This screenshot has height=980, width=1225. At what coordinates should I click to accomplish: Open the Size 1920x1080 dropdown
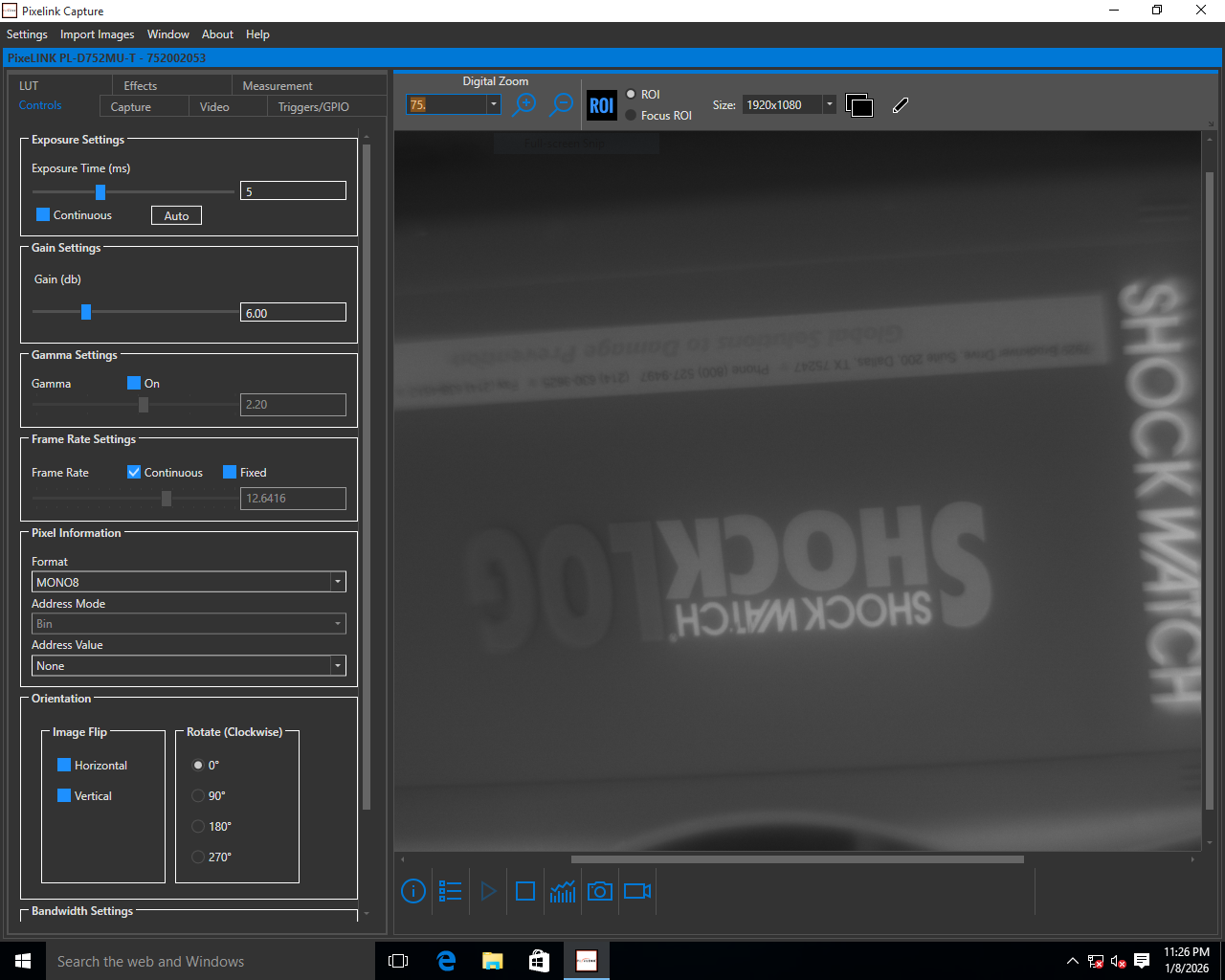coord(829,104)
